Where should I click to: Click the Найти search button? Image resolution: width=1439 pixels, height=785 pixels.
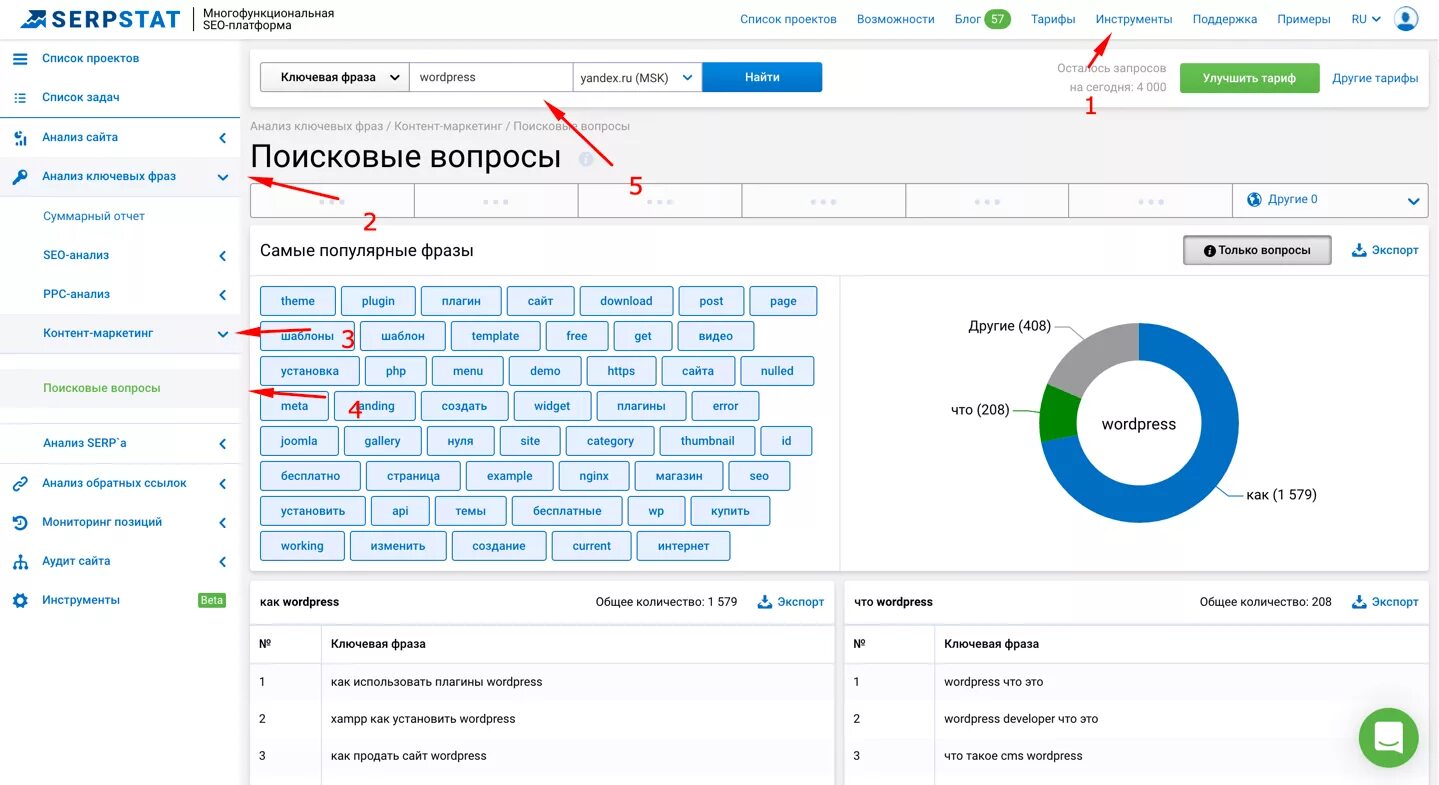(x=761, y=76)
